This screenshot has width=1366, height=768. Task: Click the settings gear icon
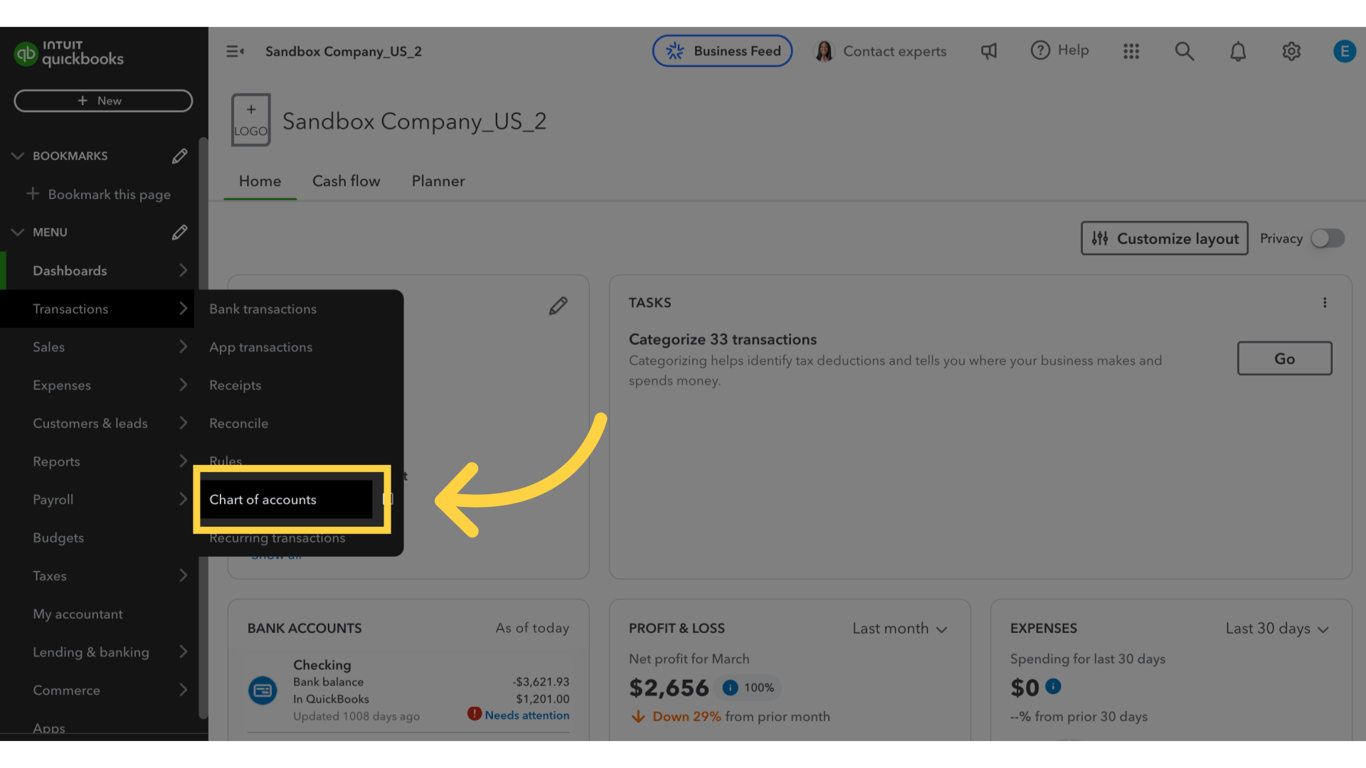point(1291,50)
